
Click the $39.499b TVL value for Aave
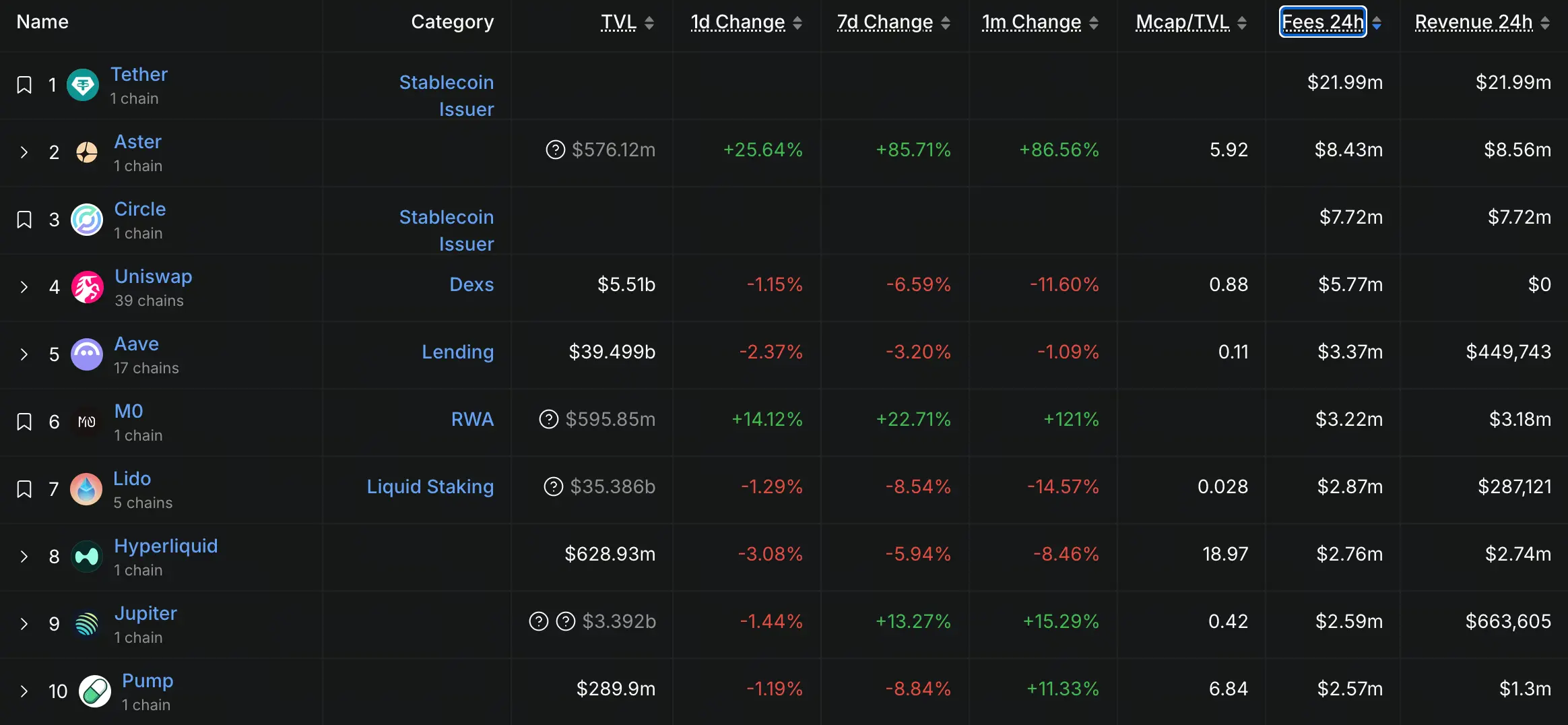pyautogui.click(x=612, y=352)
